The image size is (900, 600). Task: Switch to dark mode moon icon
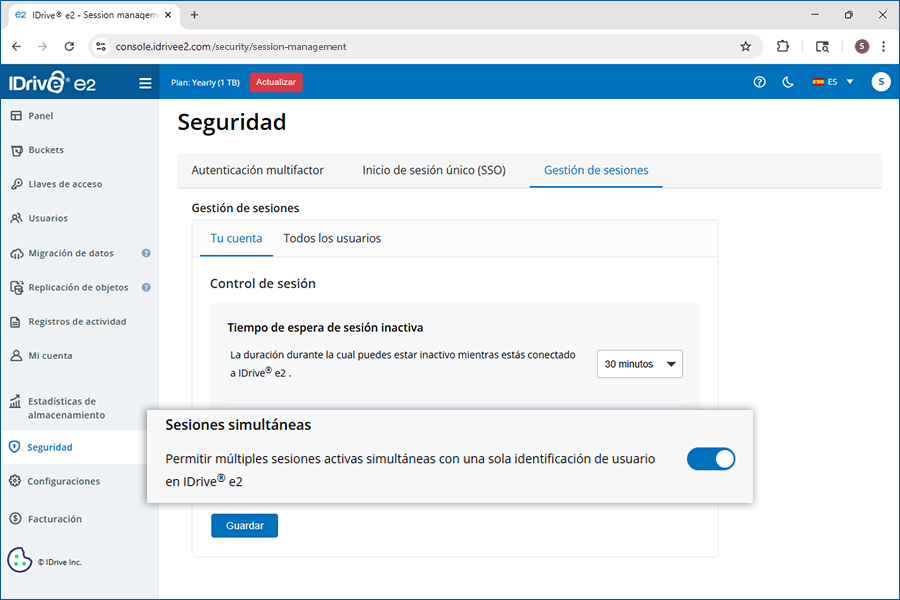pyautogui.click(x=788, y=82)
